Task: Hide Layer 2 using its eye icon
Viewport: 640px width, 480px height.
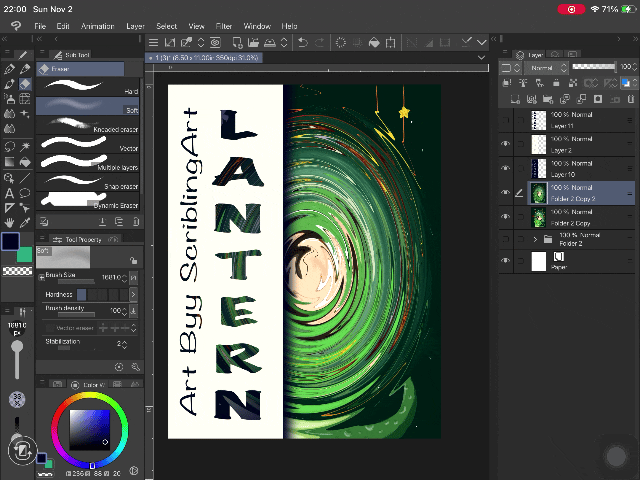Action: (x=506, y=143)
